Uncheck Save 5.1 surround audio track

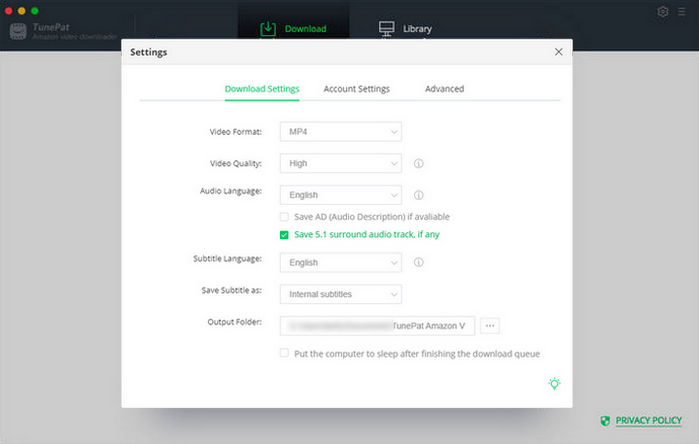click(285, 235)
